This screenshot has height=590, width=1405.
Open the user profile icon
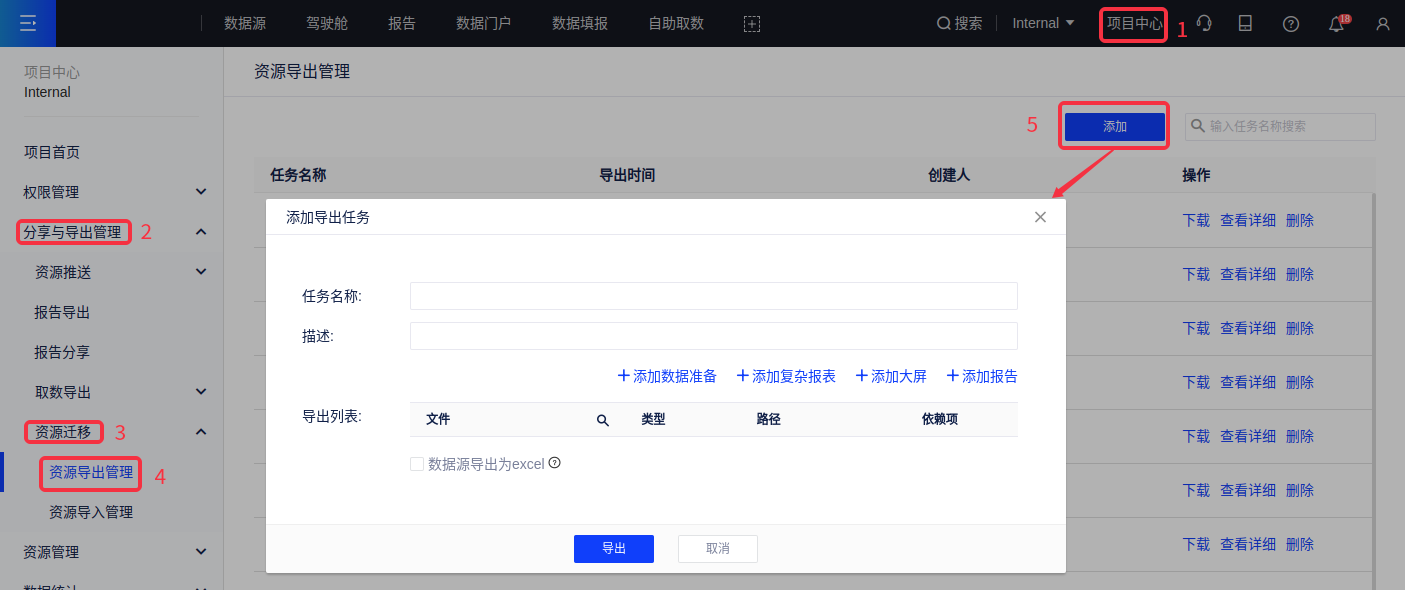pos(1383,24)
